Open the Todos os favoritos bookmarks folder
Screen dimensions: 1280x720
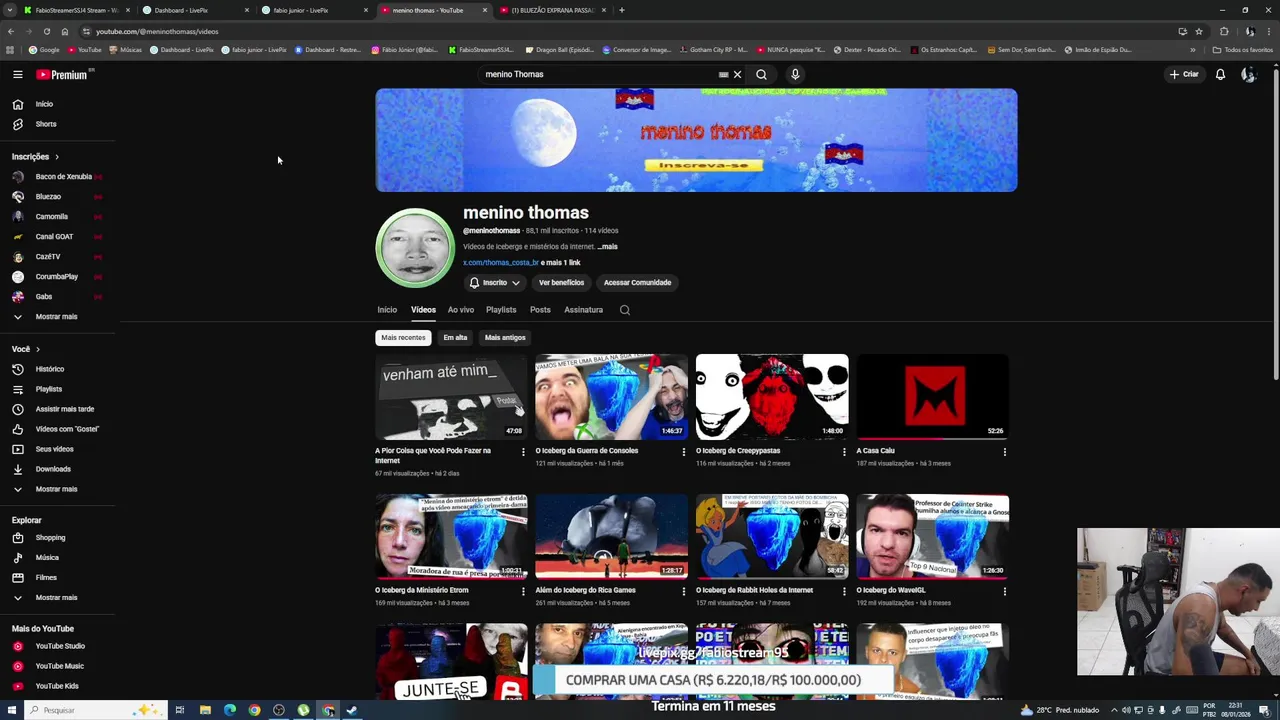tap(1242, 49)
